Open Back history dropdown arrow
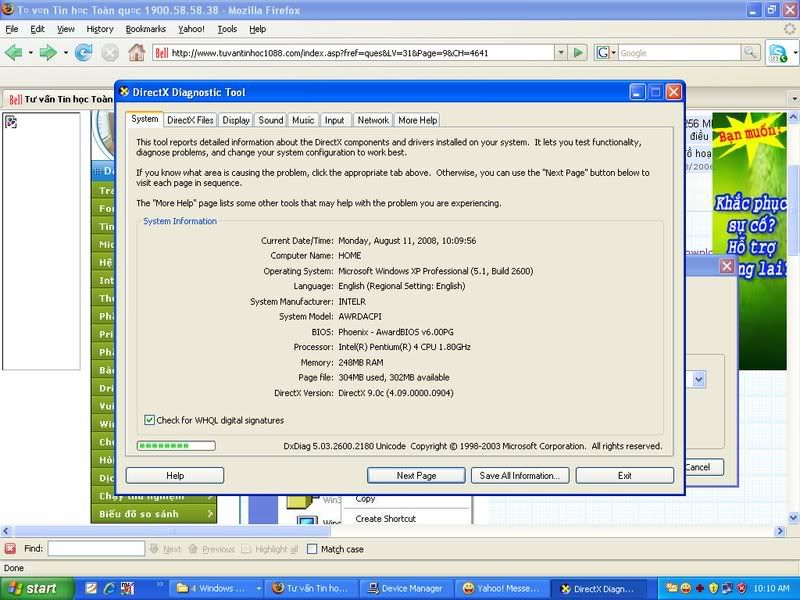 coord(31,53)
